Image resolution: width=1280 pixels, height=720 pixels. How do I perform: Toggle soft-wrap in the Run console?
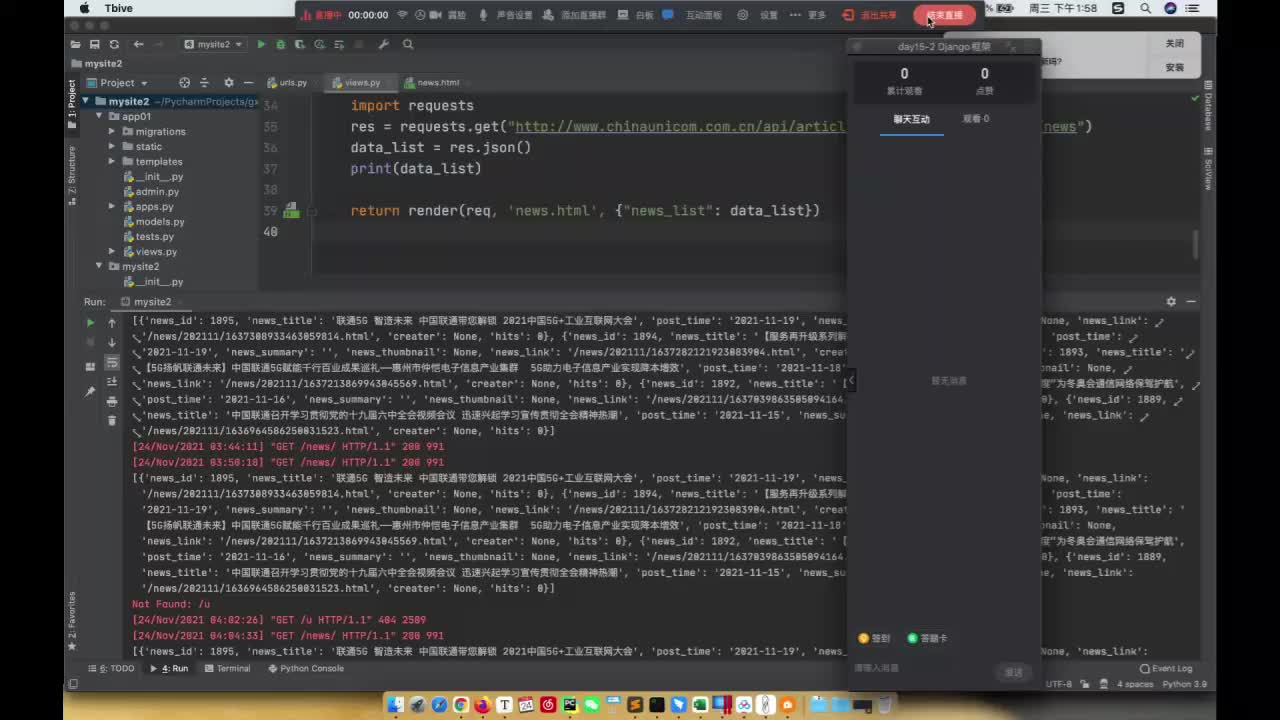point(112,362)
